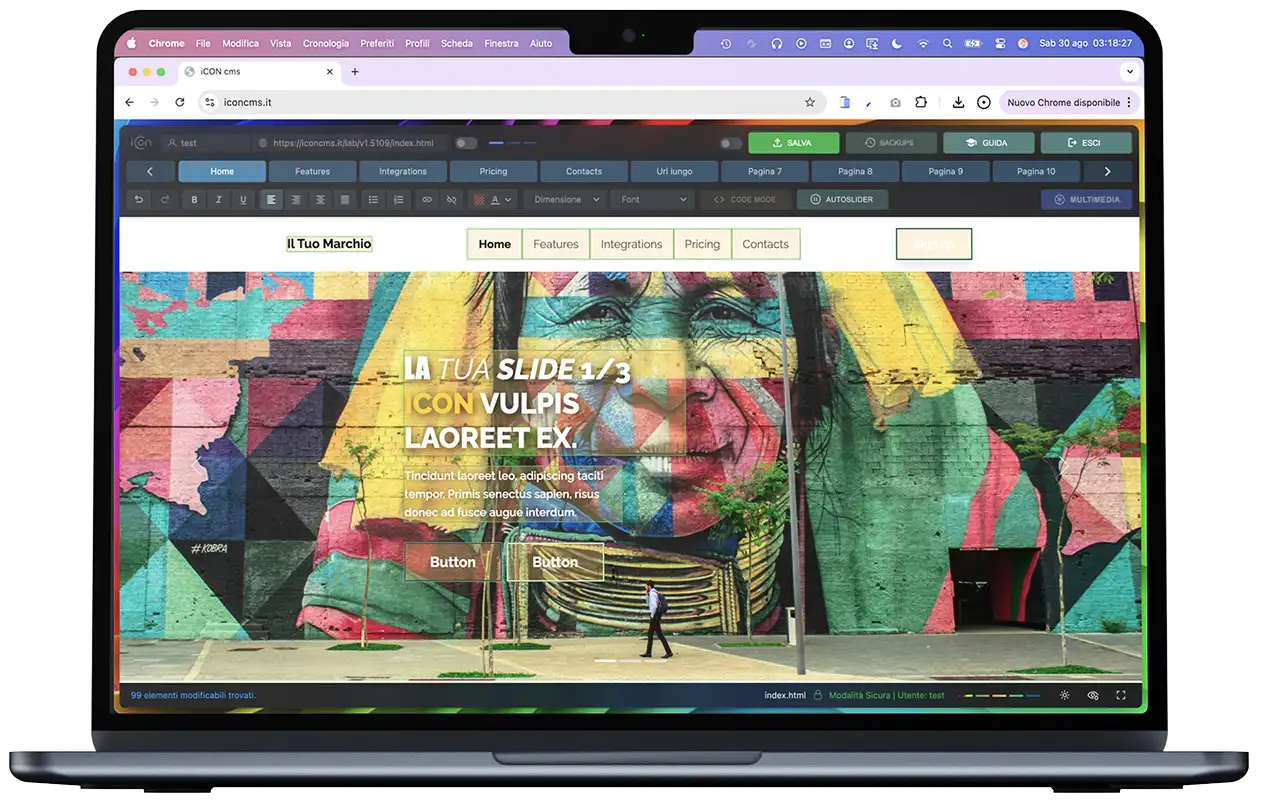Apply bold formatting with the B icon

[195, 200]
